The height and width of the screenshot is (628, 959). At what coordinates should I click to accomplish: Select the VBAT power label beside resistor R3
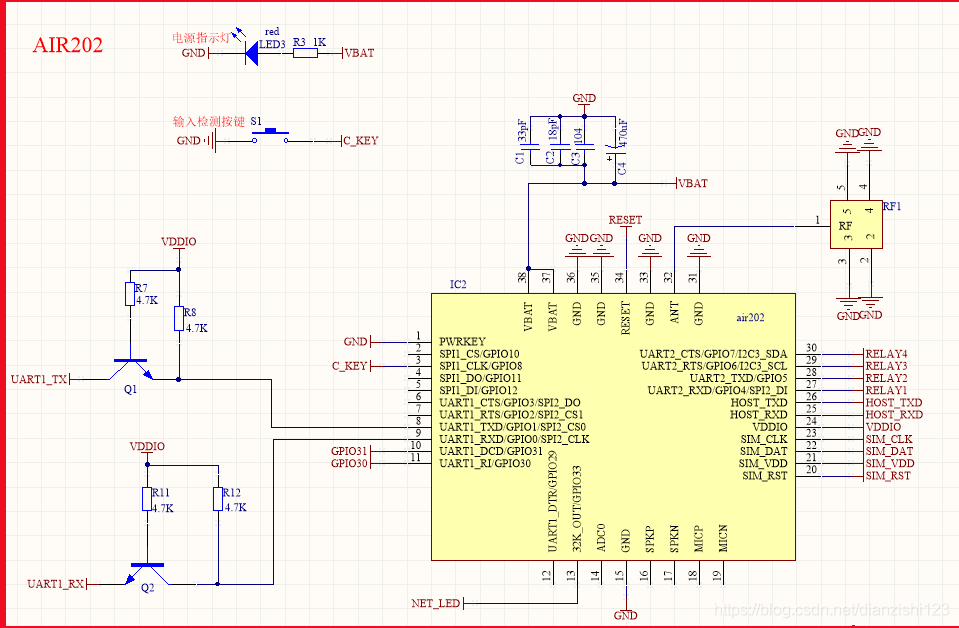(x=360, y=53)
